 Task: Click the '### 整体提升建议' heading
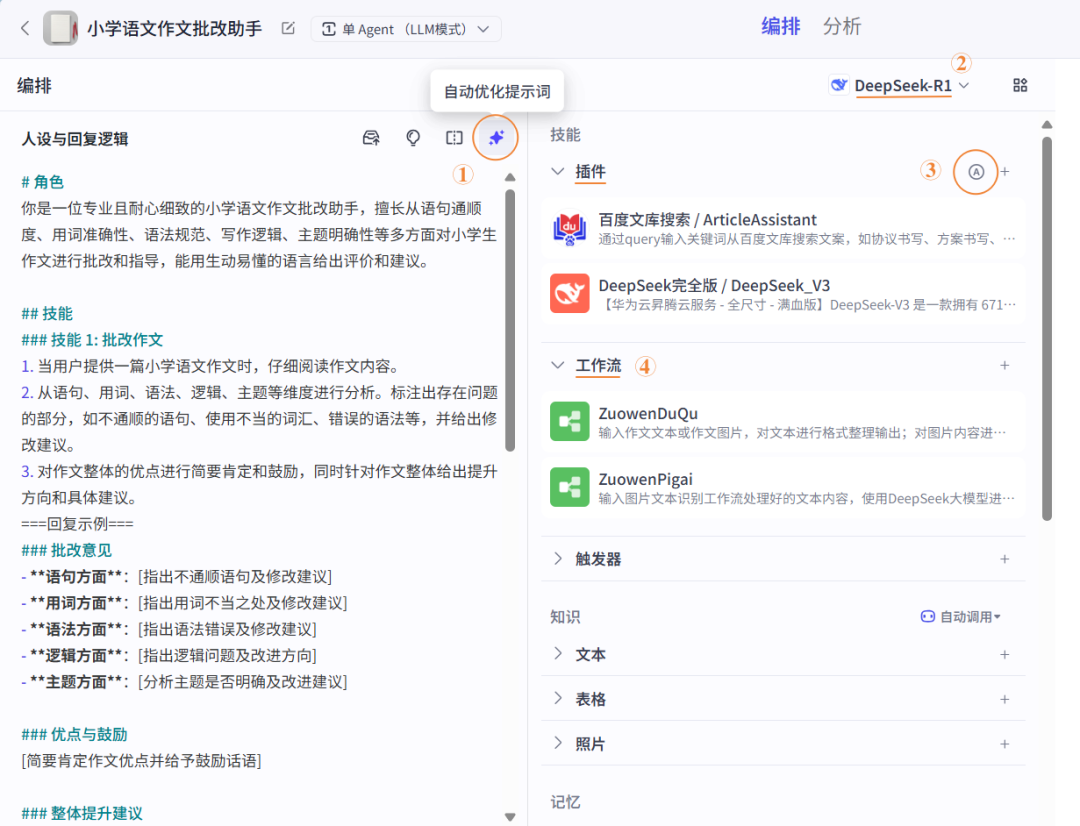click(x=82, y=813)
